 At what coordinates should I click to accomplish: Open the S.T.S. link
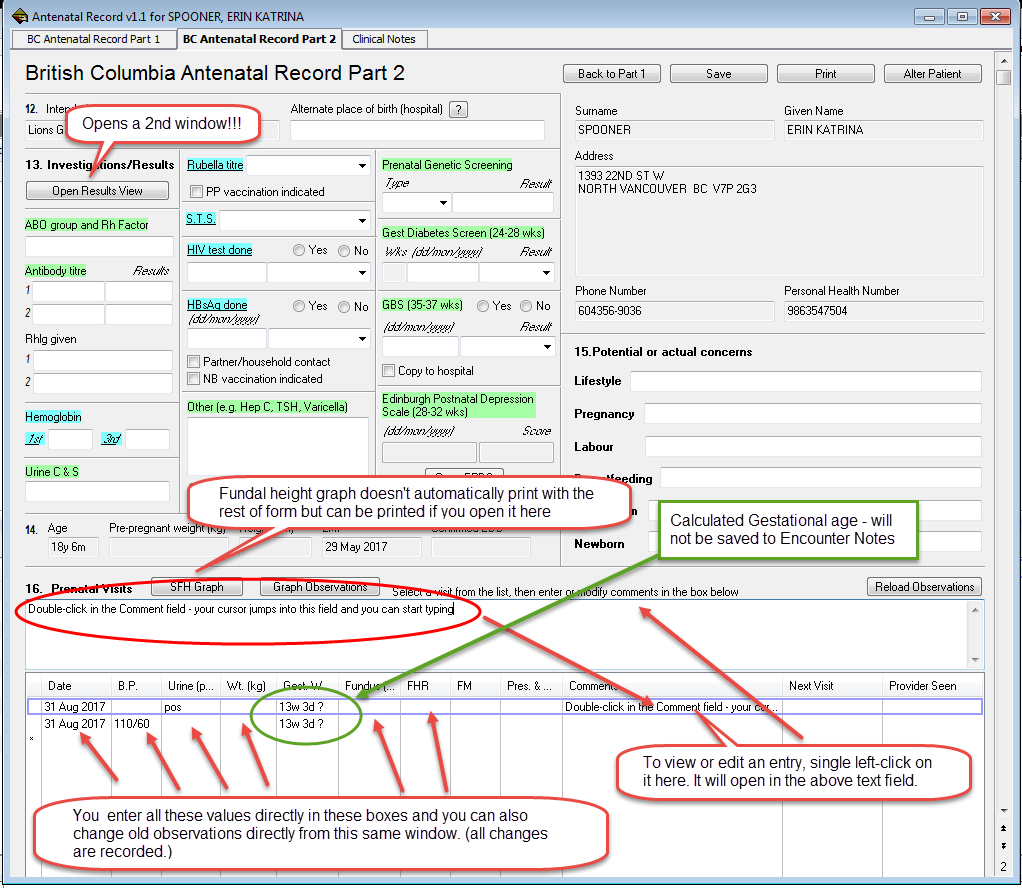pyautogui.click(x=202, y=218)
